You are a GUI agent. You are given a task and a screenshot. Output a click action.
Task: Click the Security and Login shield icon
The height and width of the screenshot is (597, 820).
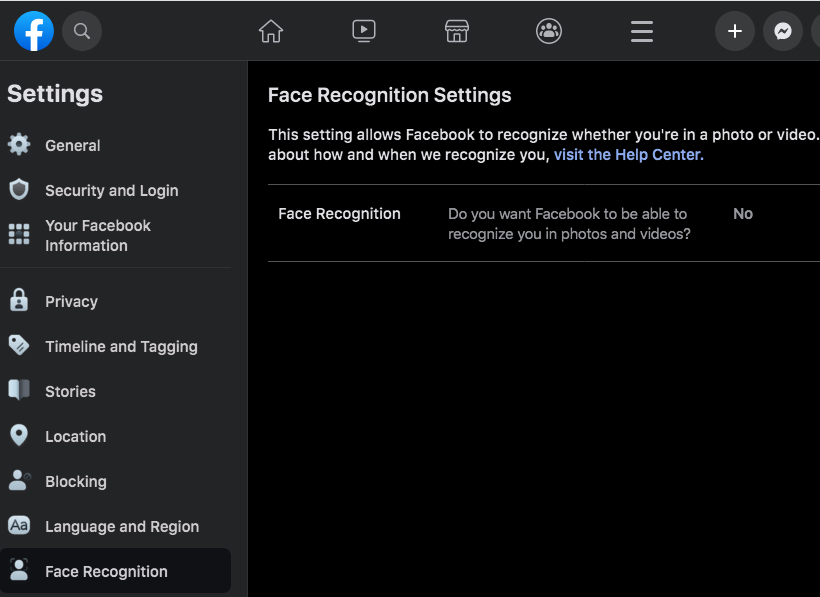coord(19,189)
